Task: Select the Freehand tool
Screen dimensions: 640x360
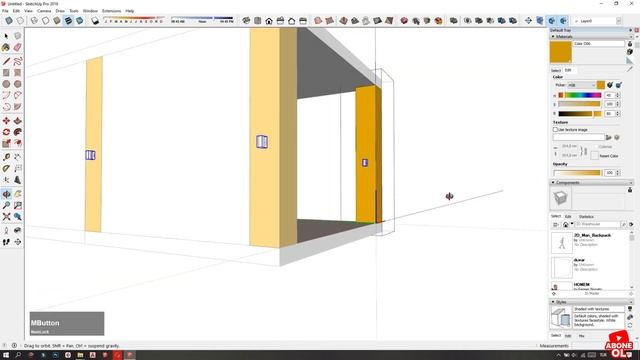Action: (x=18, y=62)
